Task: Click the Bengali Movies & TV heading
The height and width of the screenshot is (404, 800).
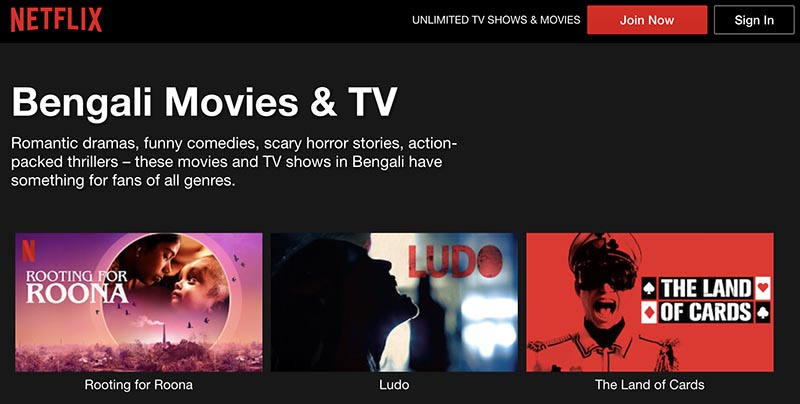Action: (204, 103)
